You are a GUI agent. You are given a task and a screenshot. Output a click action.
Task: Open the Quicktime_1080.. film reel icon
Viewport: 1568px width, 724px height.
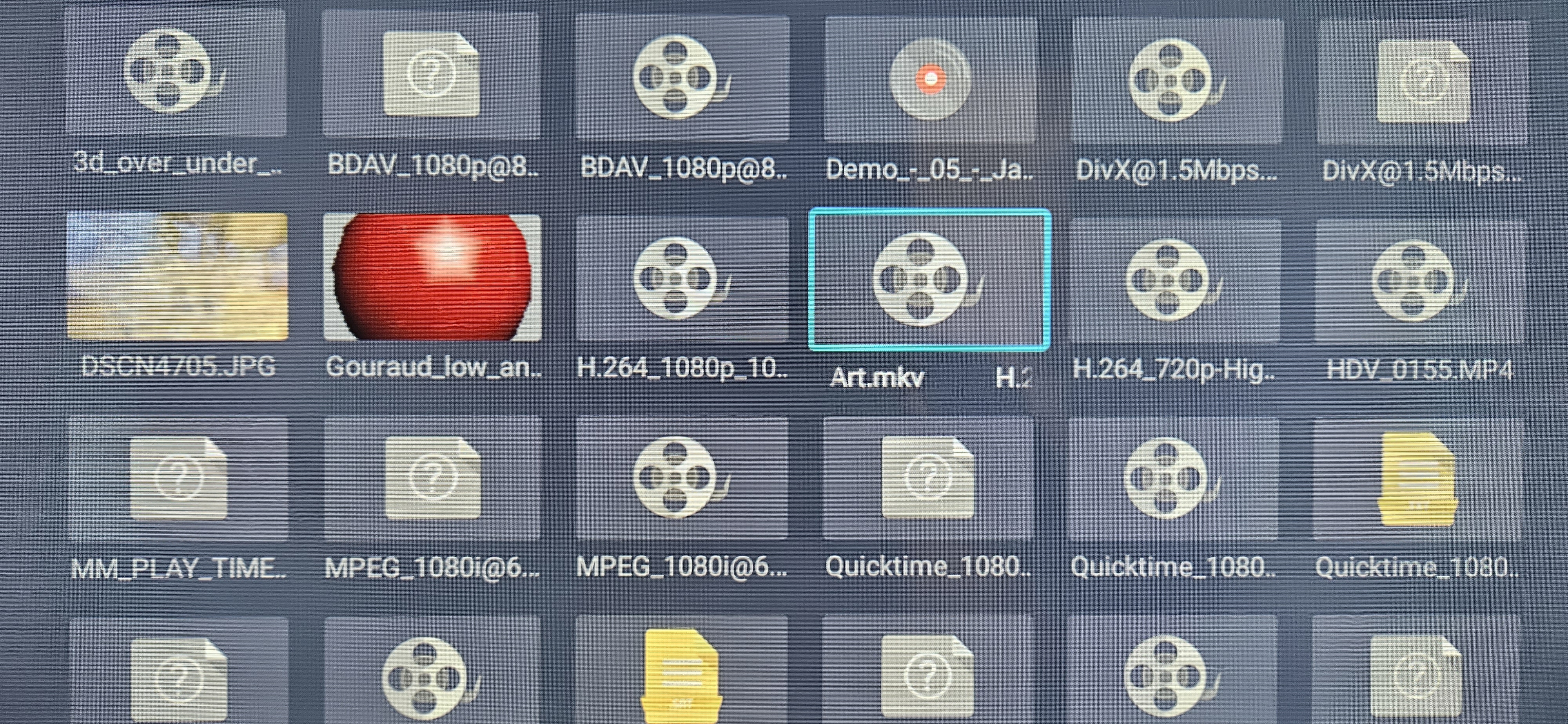1172,479
